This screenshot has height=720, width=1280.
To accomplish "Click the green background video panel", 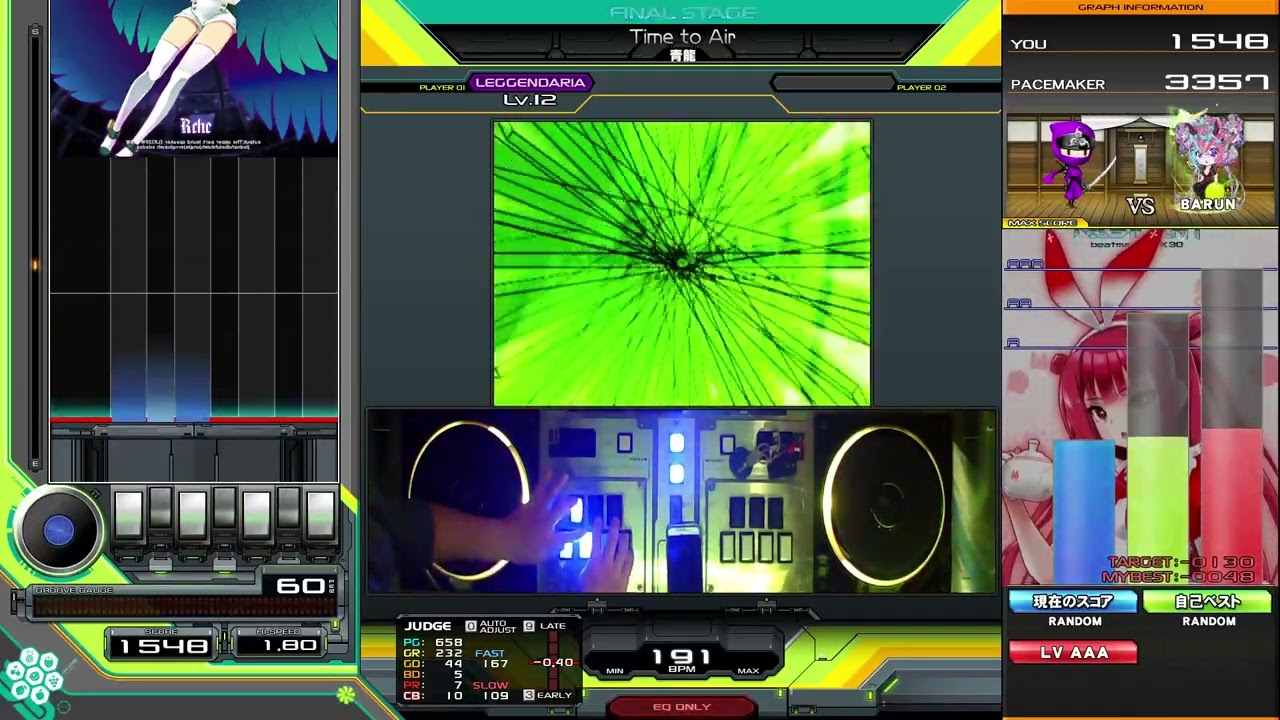I will click(x=682, y=264).
